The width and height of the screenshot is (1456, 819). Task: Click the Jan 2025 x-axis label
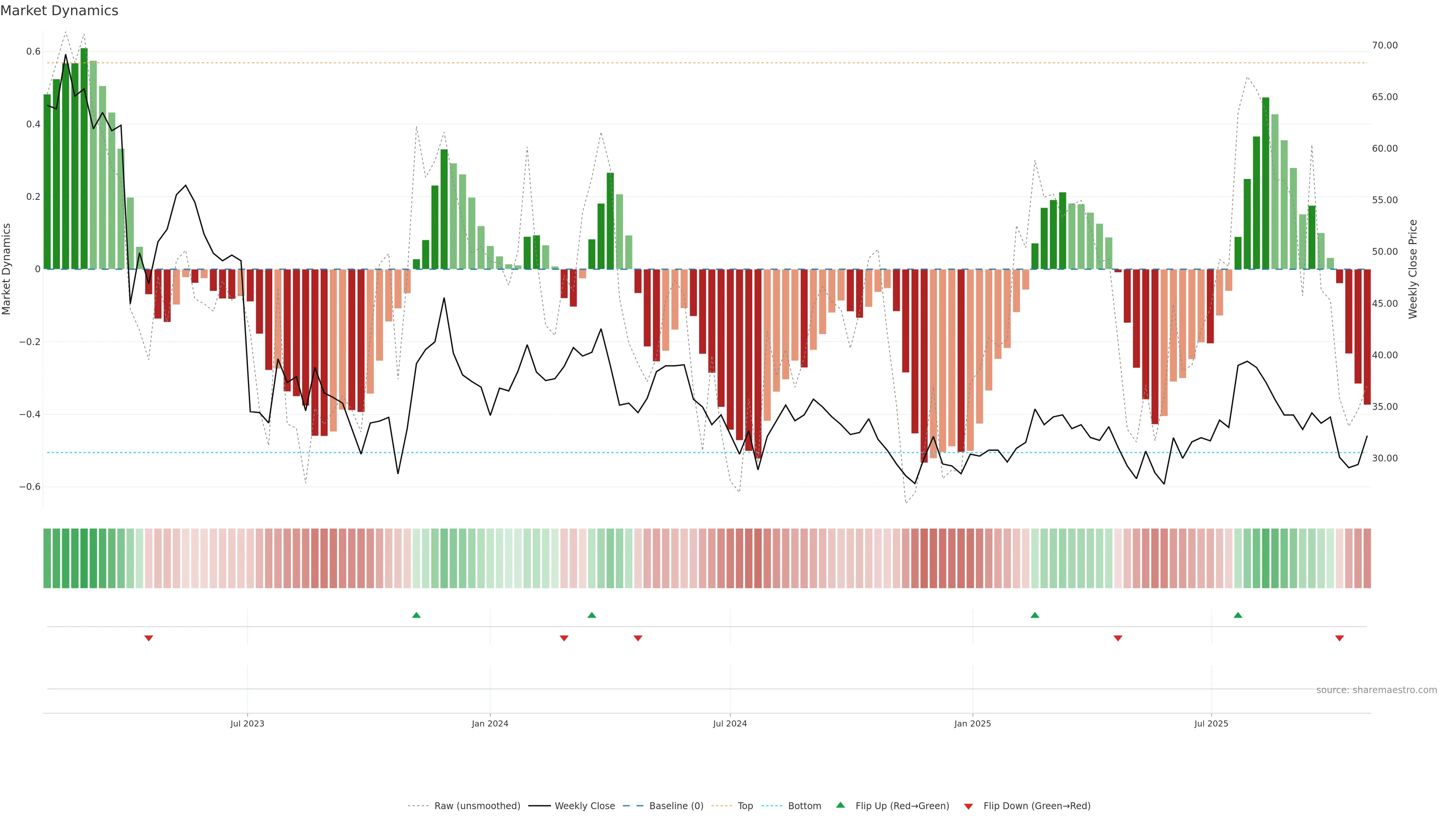click(972, 723)
